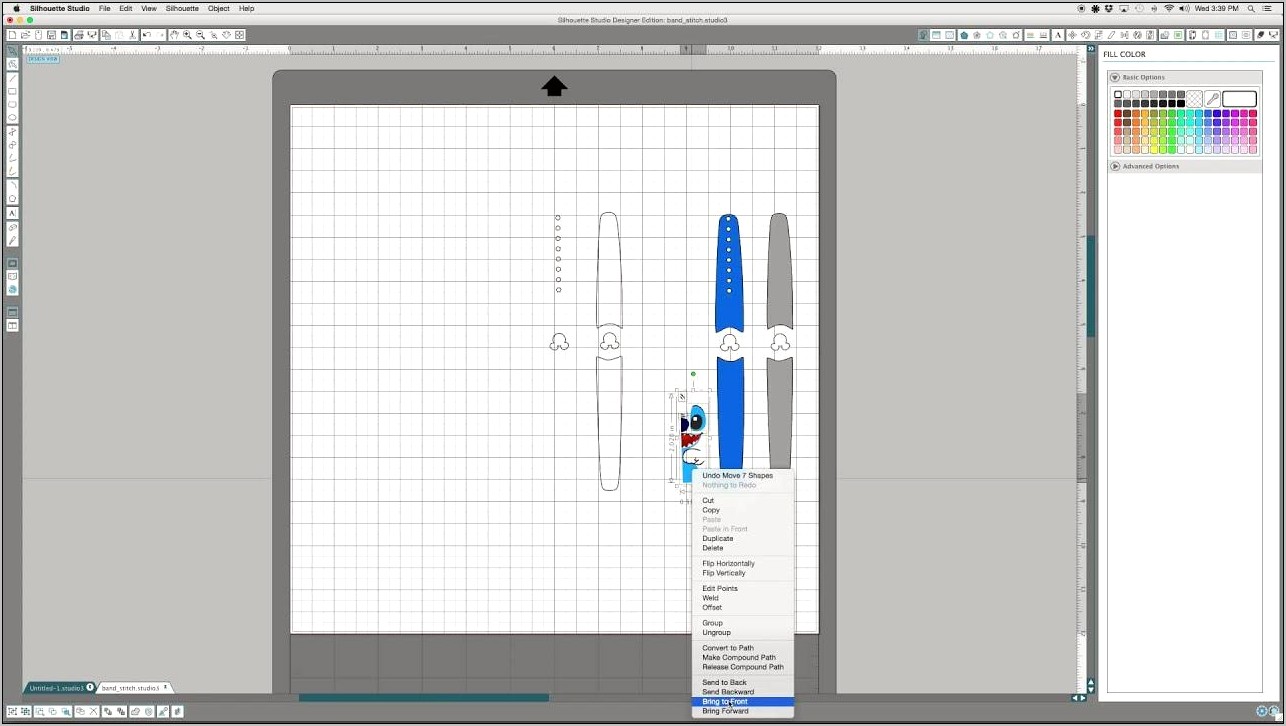Choose Ungroup in context menu
Screen dimensions: 1286x726
point(742,632)
